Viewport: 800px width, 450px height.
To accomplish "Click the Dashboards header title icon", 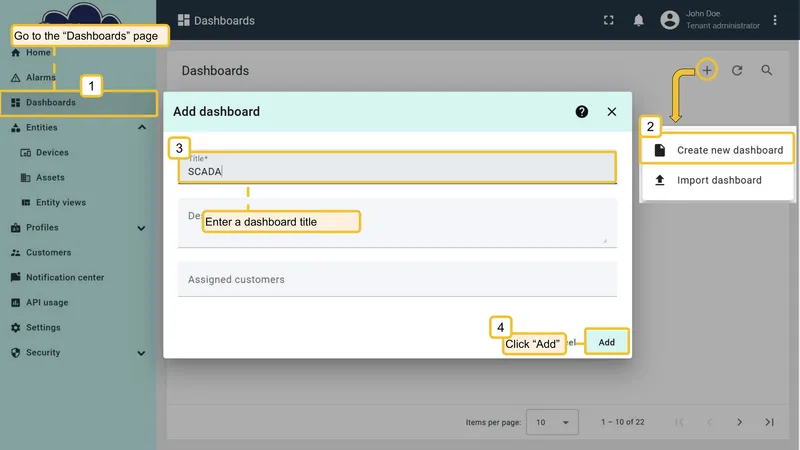I will tap(184, 20).
